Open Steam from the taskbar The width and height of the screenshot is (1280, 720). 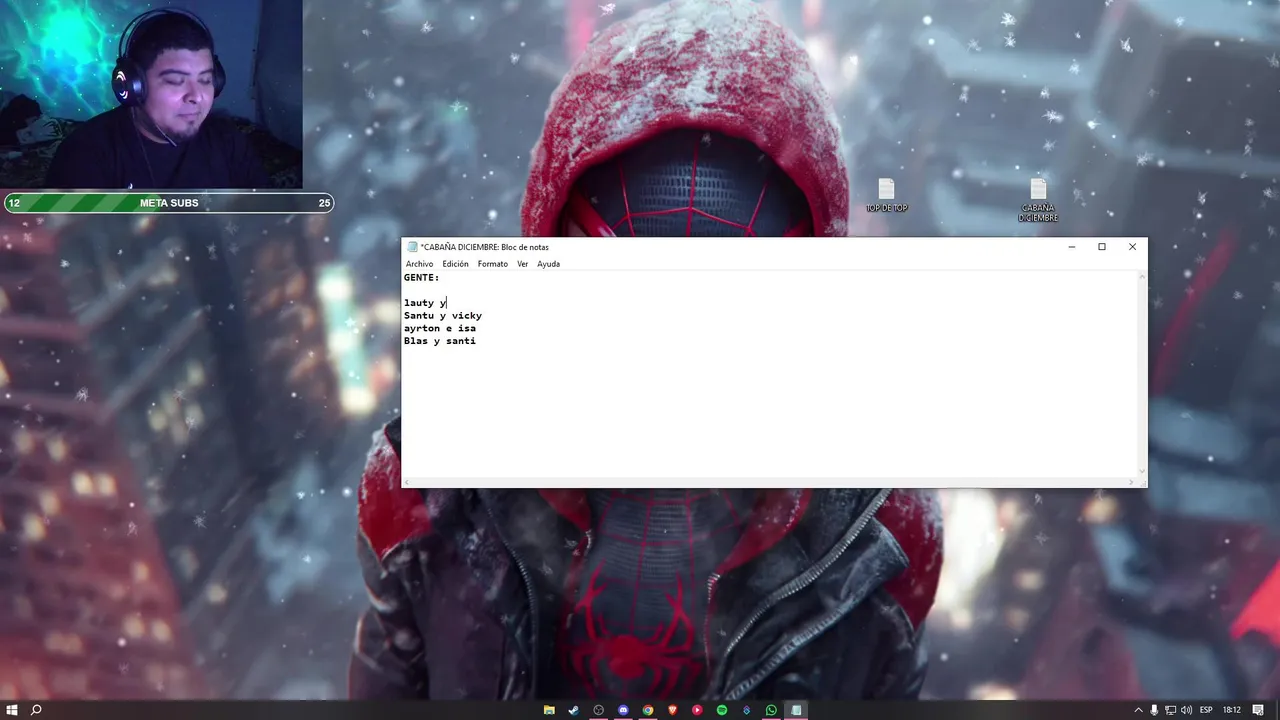tap(574, 710)
